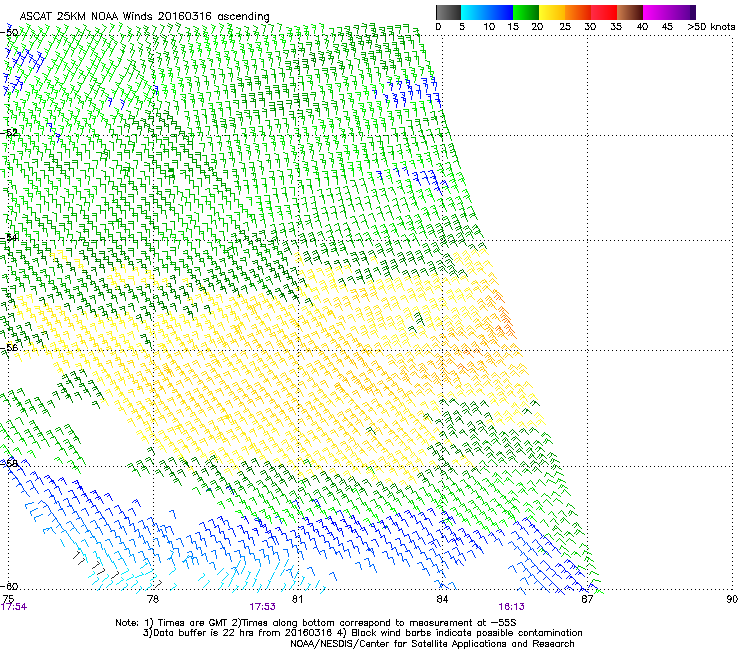This screenshot has width=740, height=650.
Task: Click the purple '17:54' pass time
Action: [14, 607]
